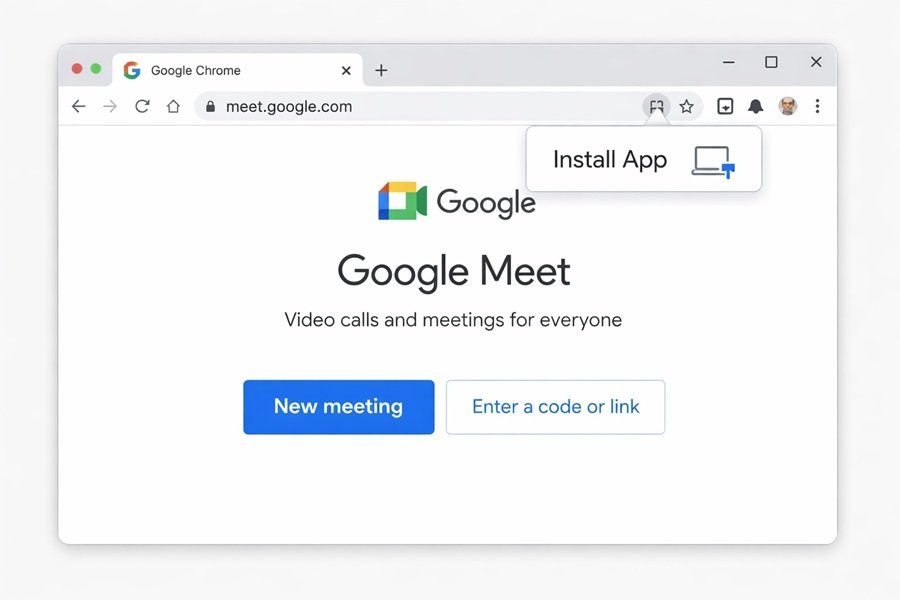Click the forward navigation arrow
900x600 pixels.
tap(110, 106)
